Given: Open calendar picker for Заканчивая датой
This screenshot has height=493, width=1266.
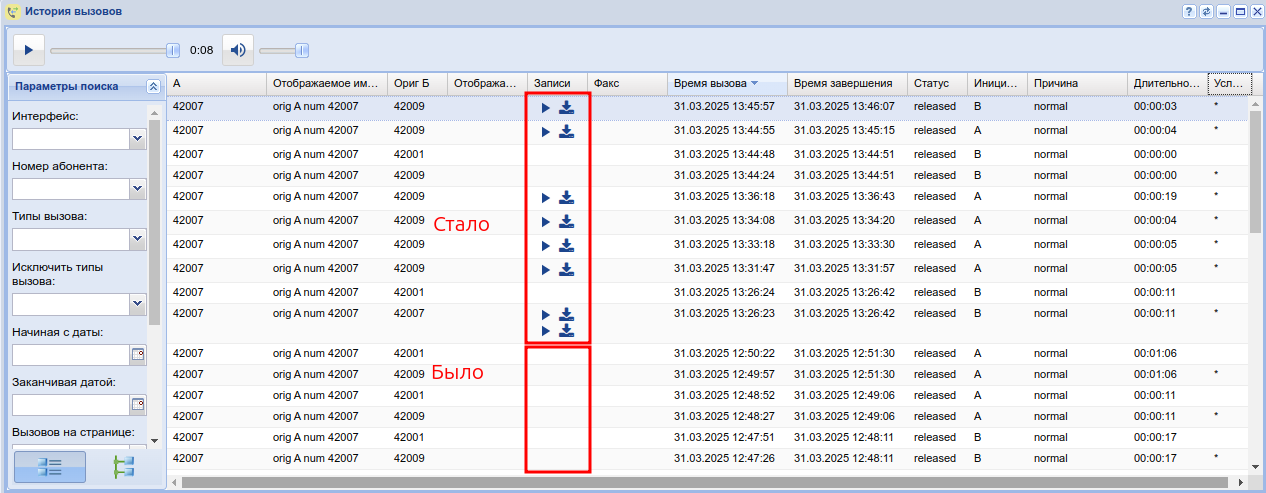Looking at the screenshot, I should coord(138,404).
